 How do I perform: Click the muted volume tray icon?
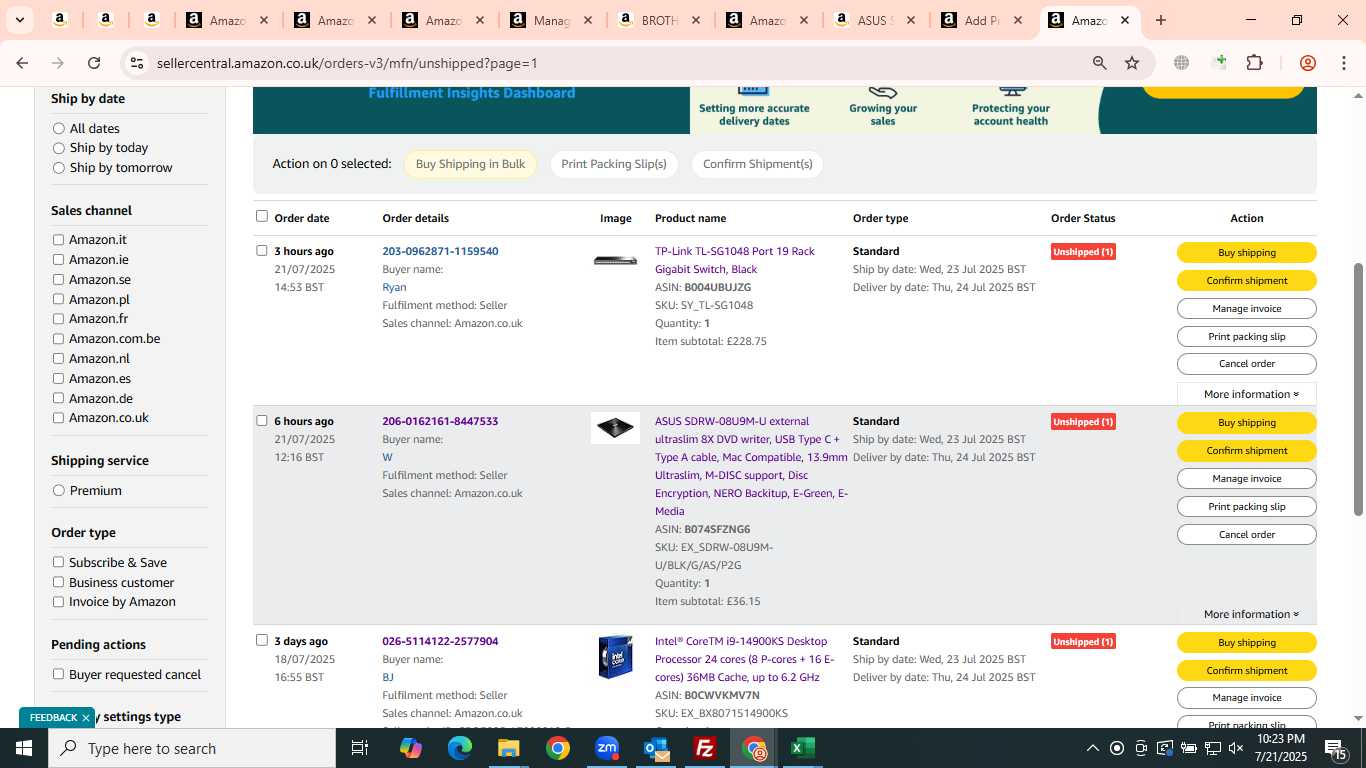[x=1236, y=748]
